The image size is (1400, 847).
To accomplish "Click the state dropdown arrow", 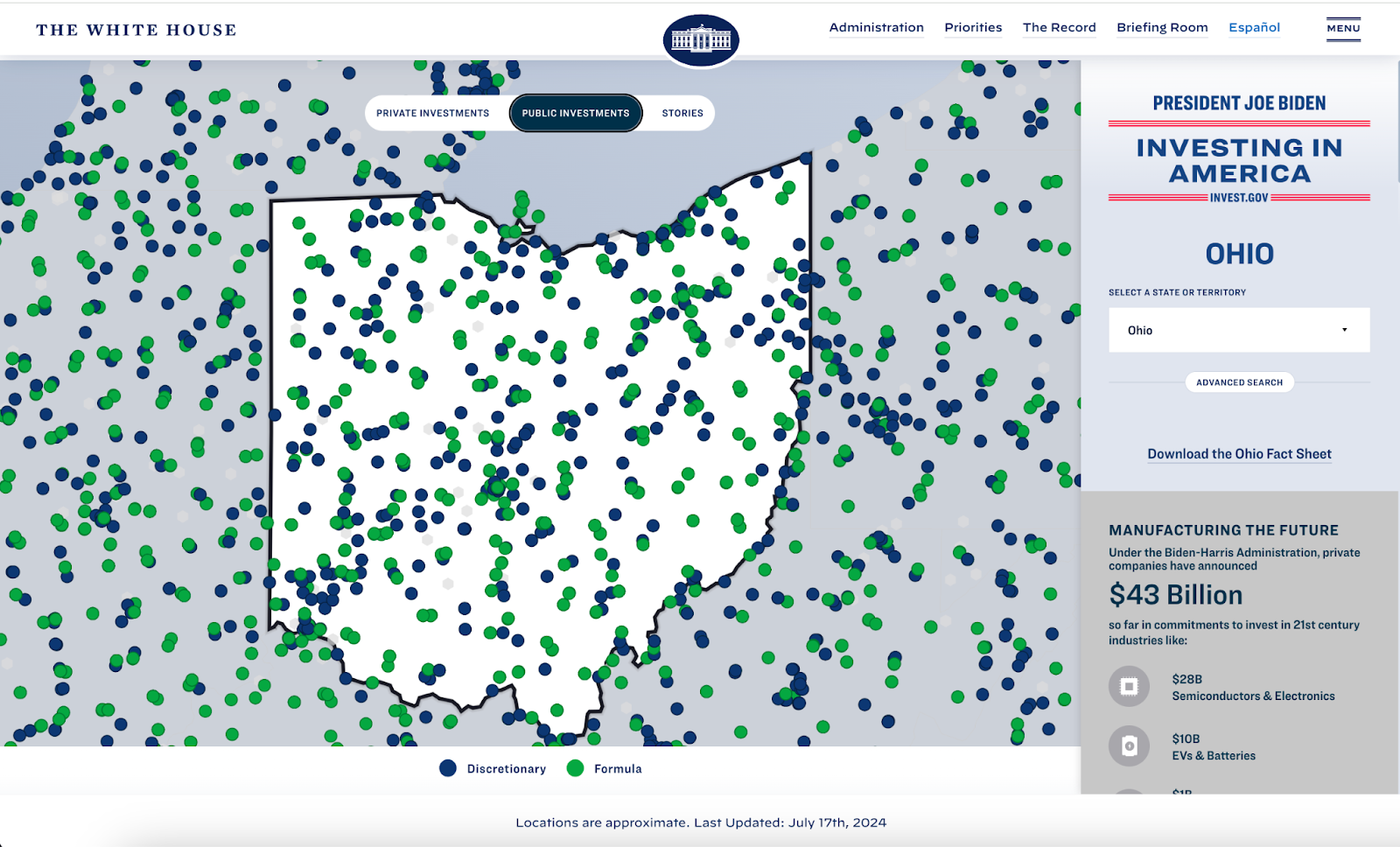I will [x=1345, y=330].
